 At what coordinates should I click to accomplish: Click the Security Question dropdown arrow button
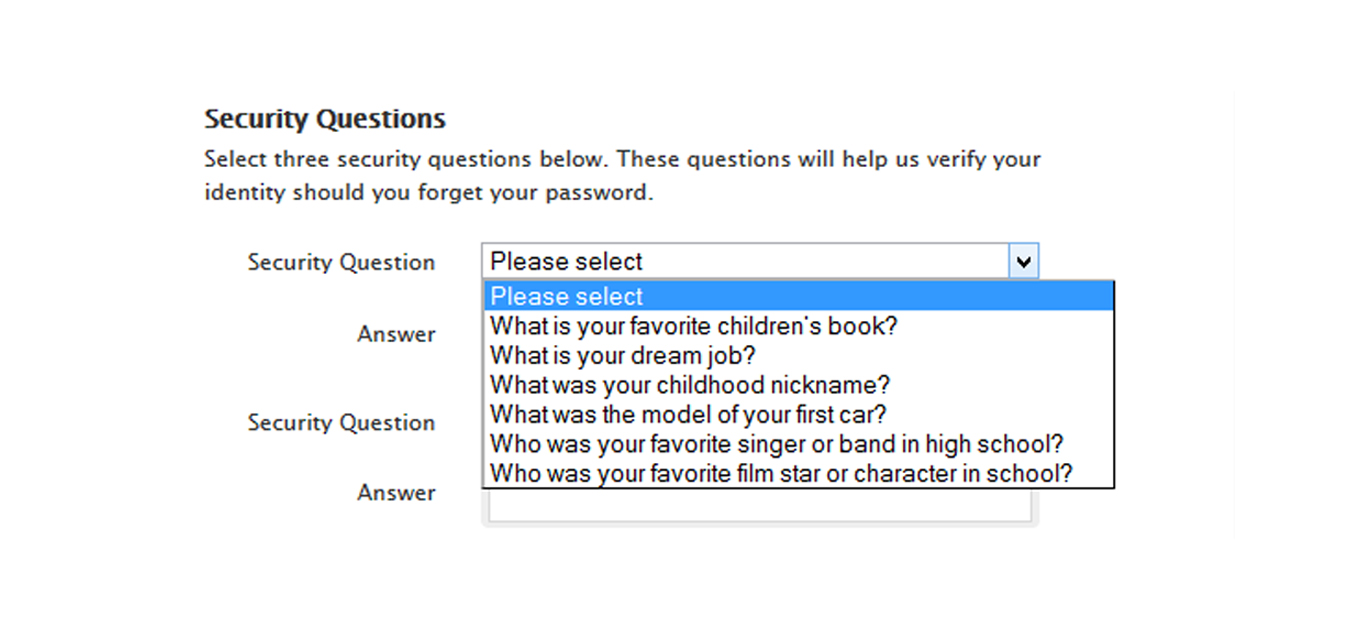click(1023, 262)
